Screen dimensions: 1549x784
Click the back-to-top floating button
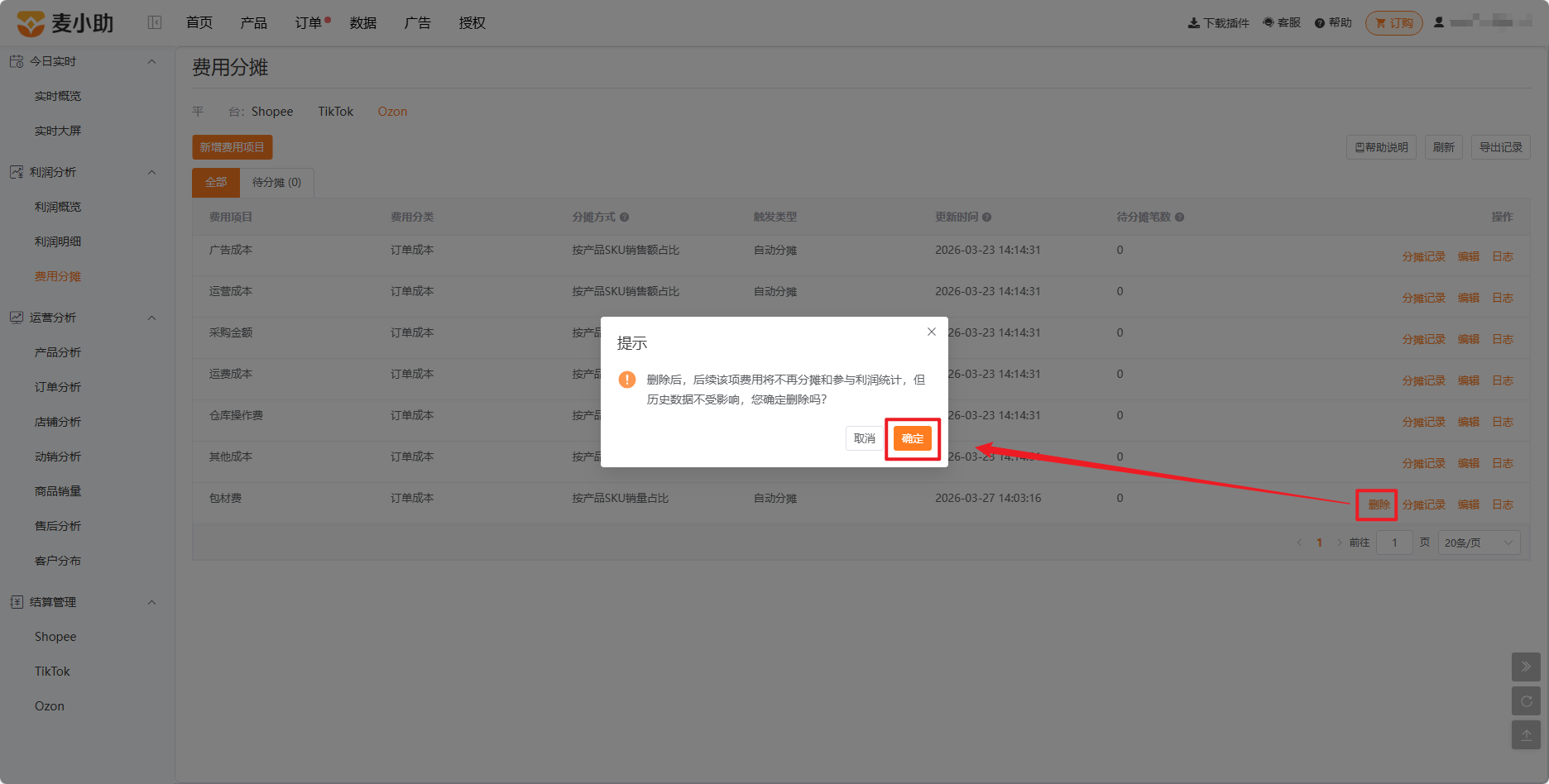(x=1527, y=735)
